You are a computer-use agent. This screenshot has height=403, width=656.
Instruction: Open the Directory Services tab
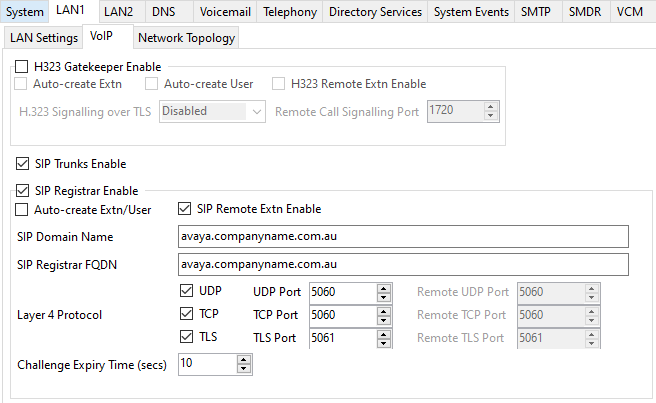pyautogui.click(x=375, y=12)
